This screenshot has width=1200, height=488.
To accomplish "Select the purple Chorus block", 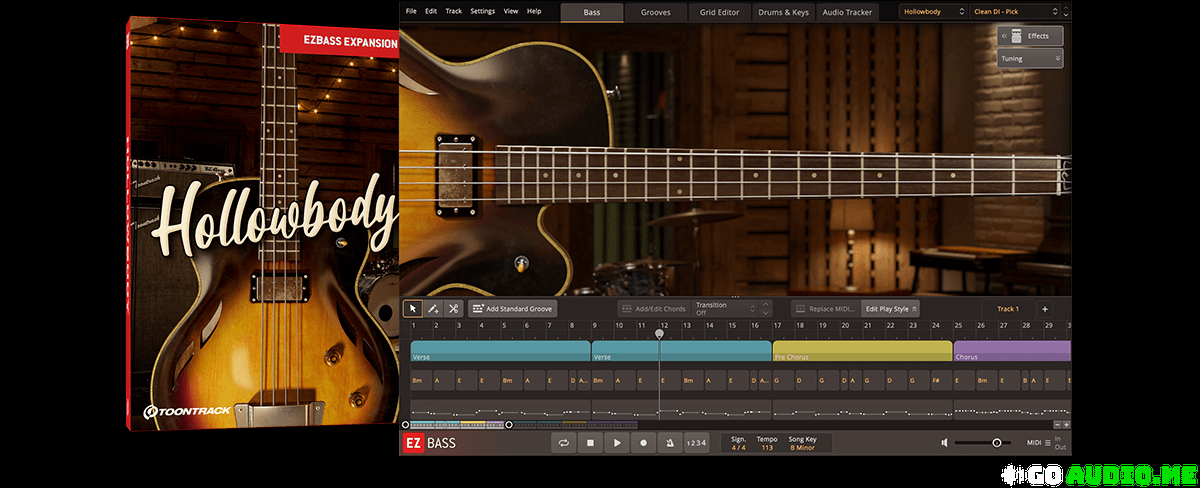I will 1012,351.
